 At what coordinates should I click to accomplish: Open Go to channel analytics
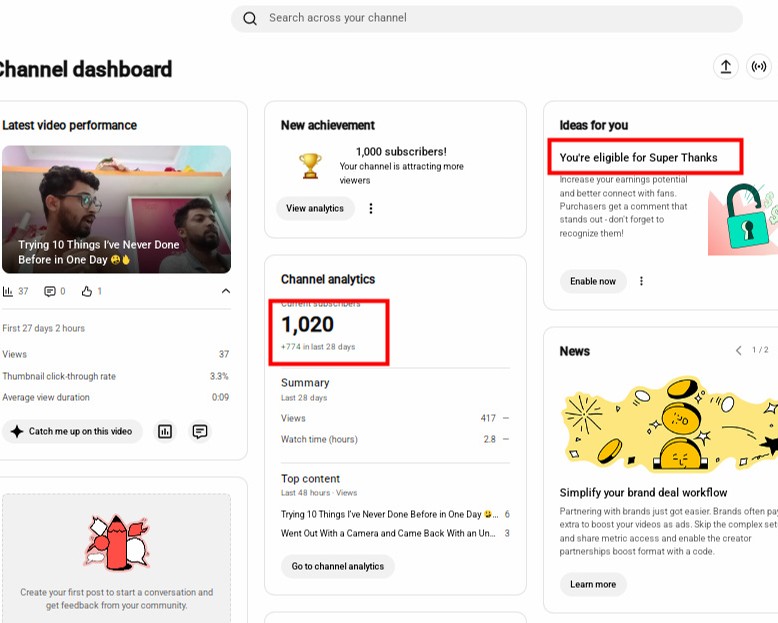point(338,566)
